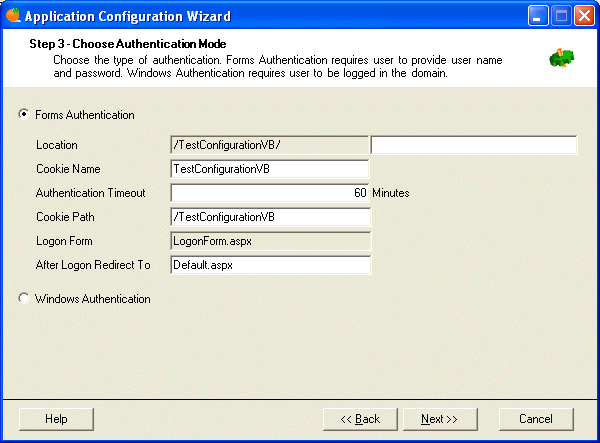600x443 pixels.
Task: Click into the Cookie Name field
Action: (x=269, y=169)
